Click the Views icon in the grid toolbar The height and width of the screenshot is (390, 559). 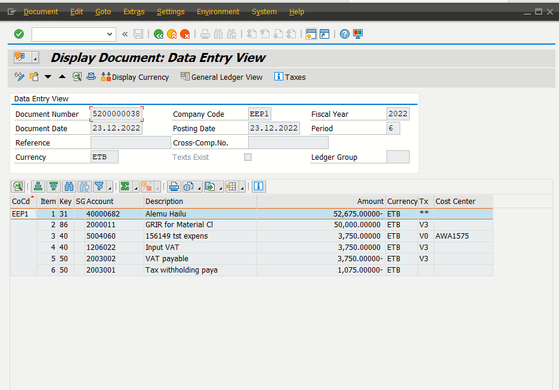189,186
